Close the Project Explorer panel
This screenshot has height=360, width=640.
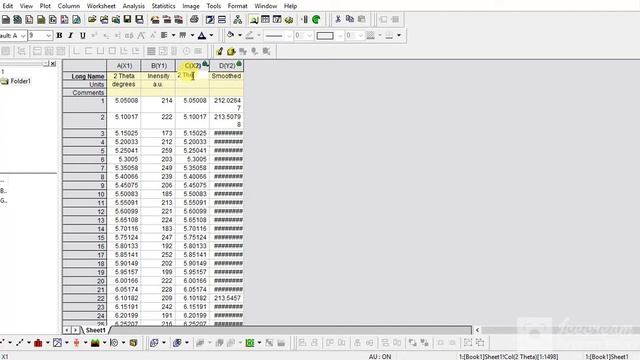pyautogui.click(x=53, y=64)
